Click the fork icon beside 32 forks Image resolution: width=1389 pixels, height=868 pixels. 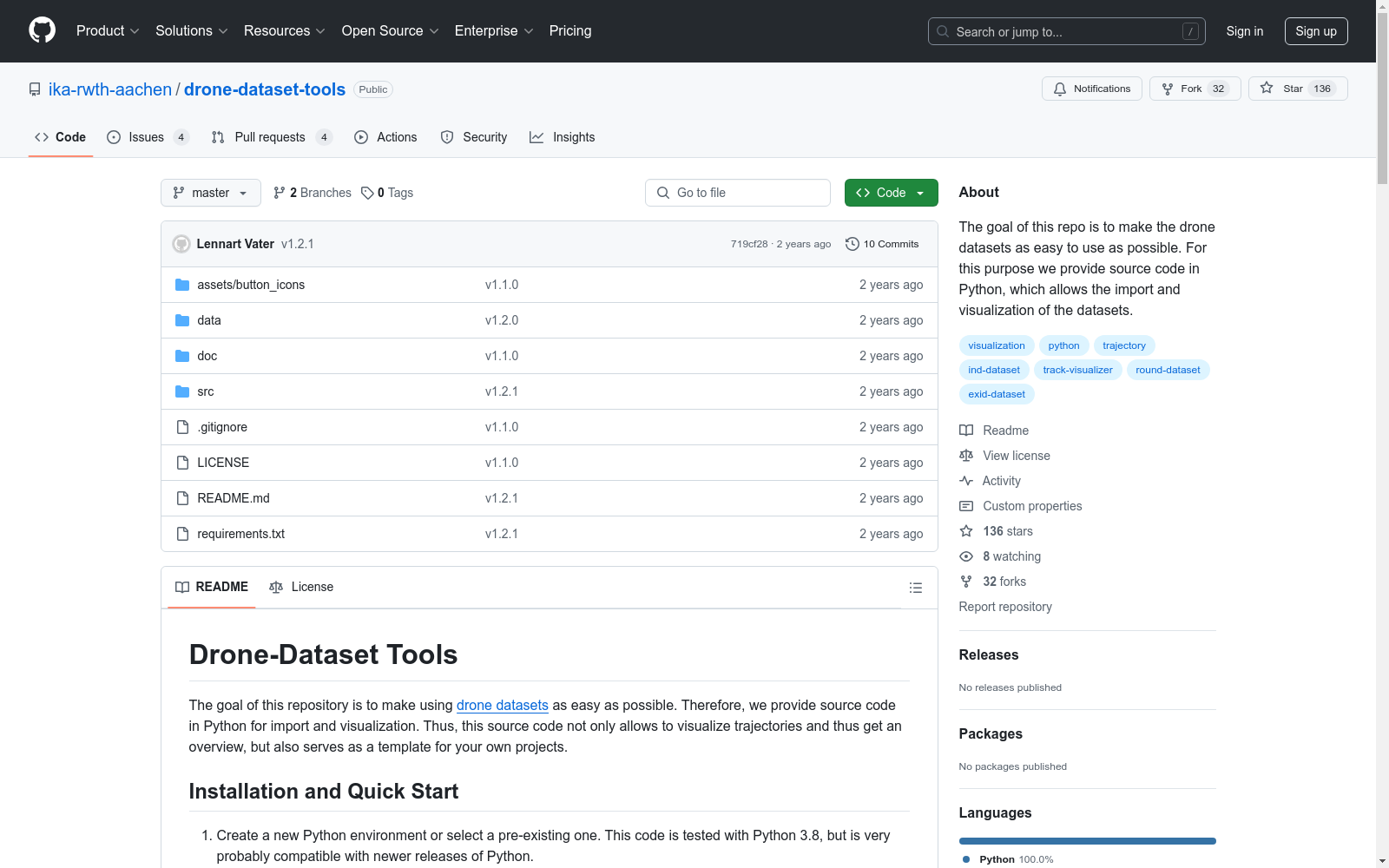point(966,582)
